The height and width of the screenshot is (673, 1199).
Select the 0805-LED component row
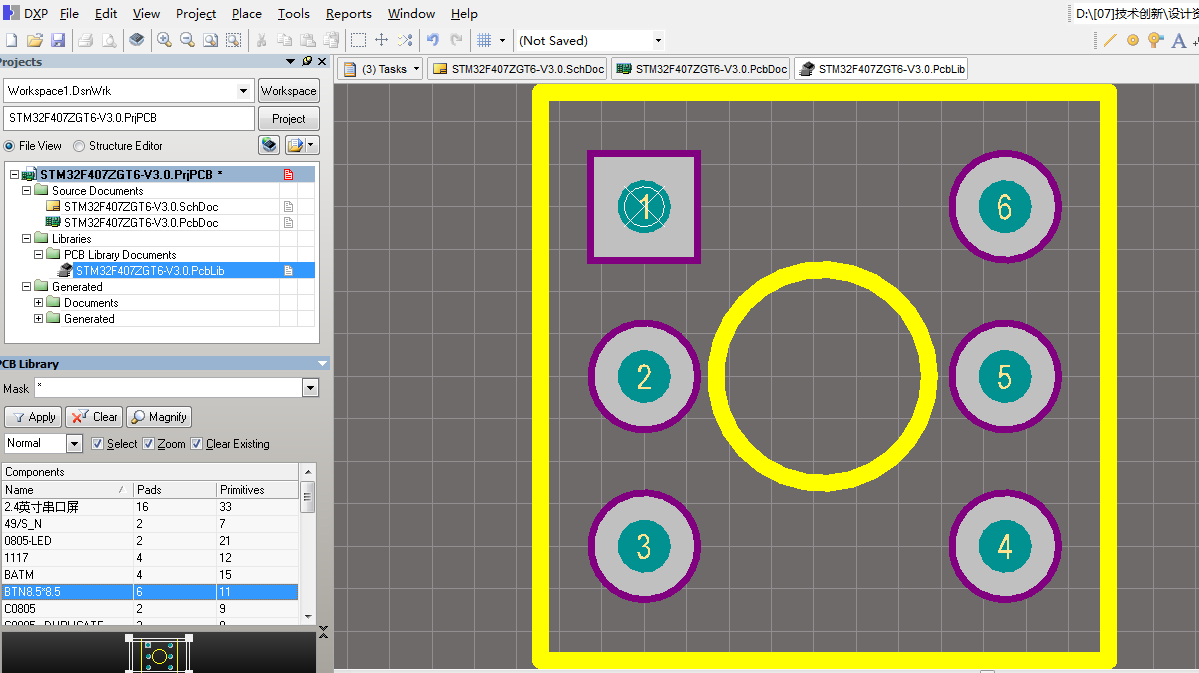[150, 541]
